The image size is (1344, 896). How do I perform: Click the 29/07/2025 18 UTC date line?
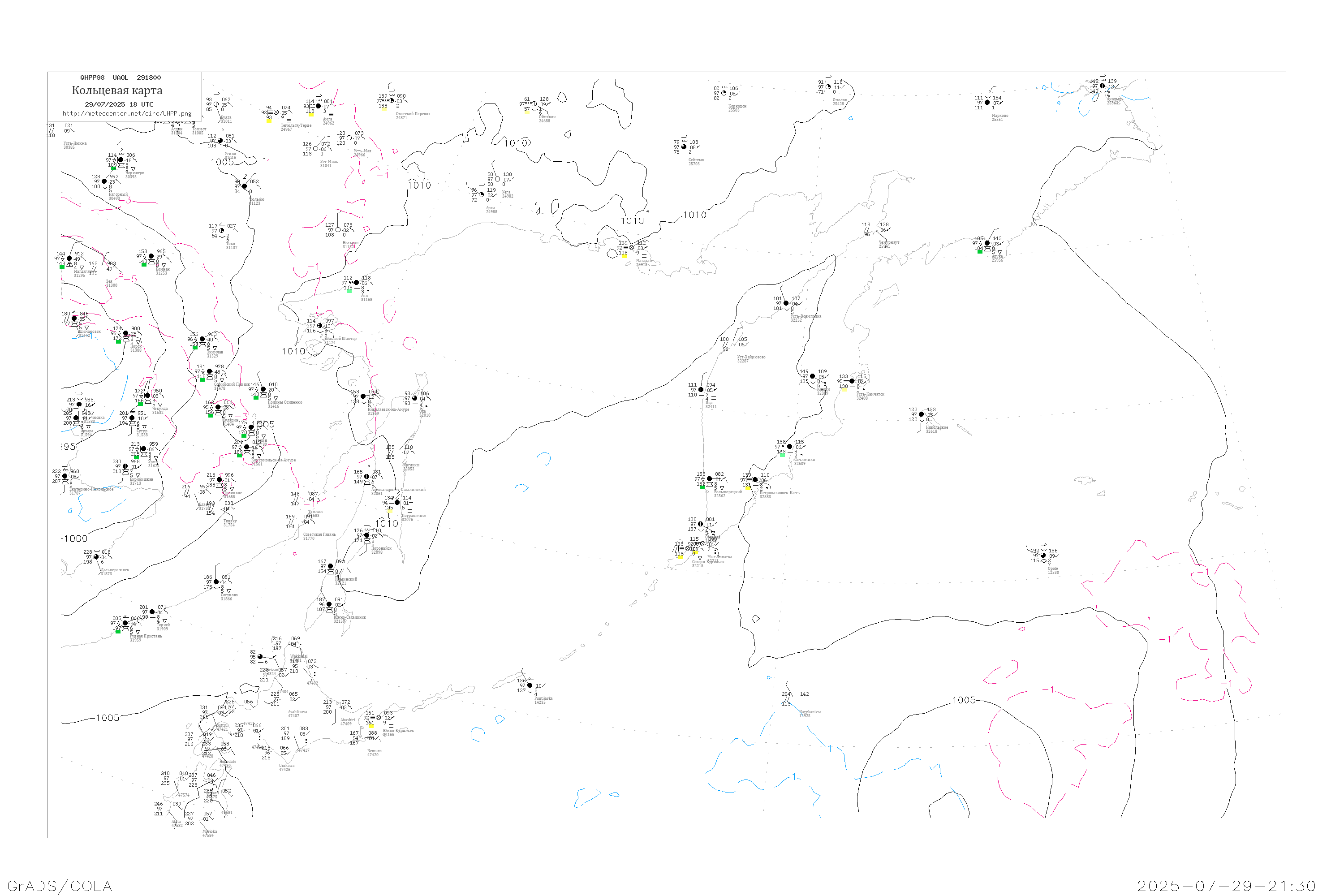point(119,104)
